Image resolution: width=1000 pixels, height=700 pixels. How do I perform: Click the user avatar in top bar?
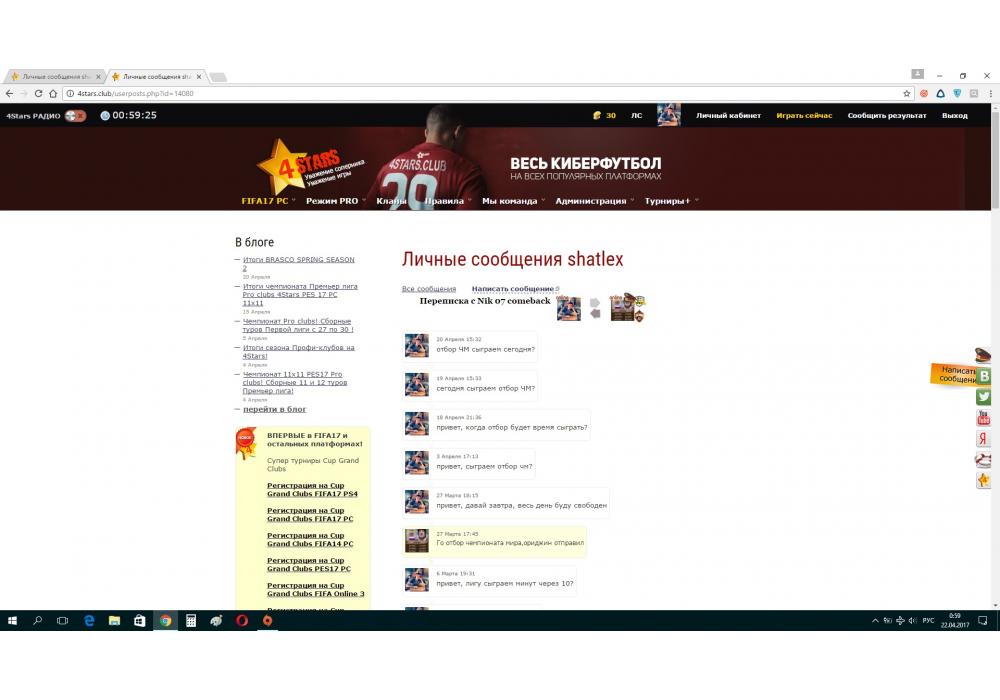tap(668, 115)
